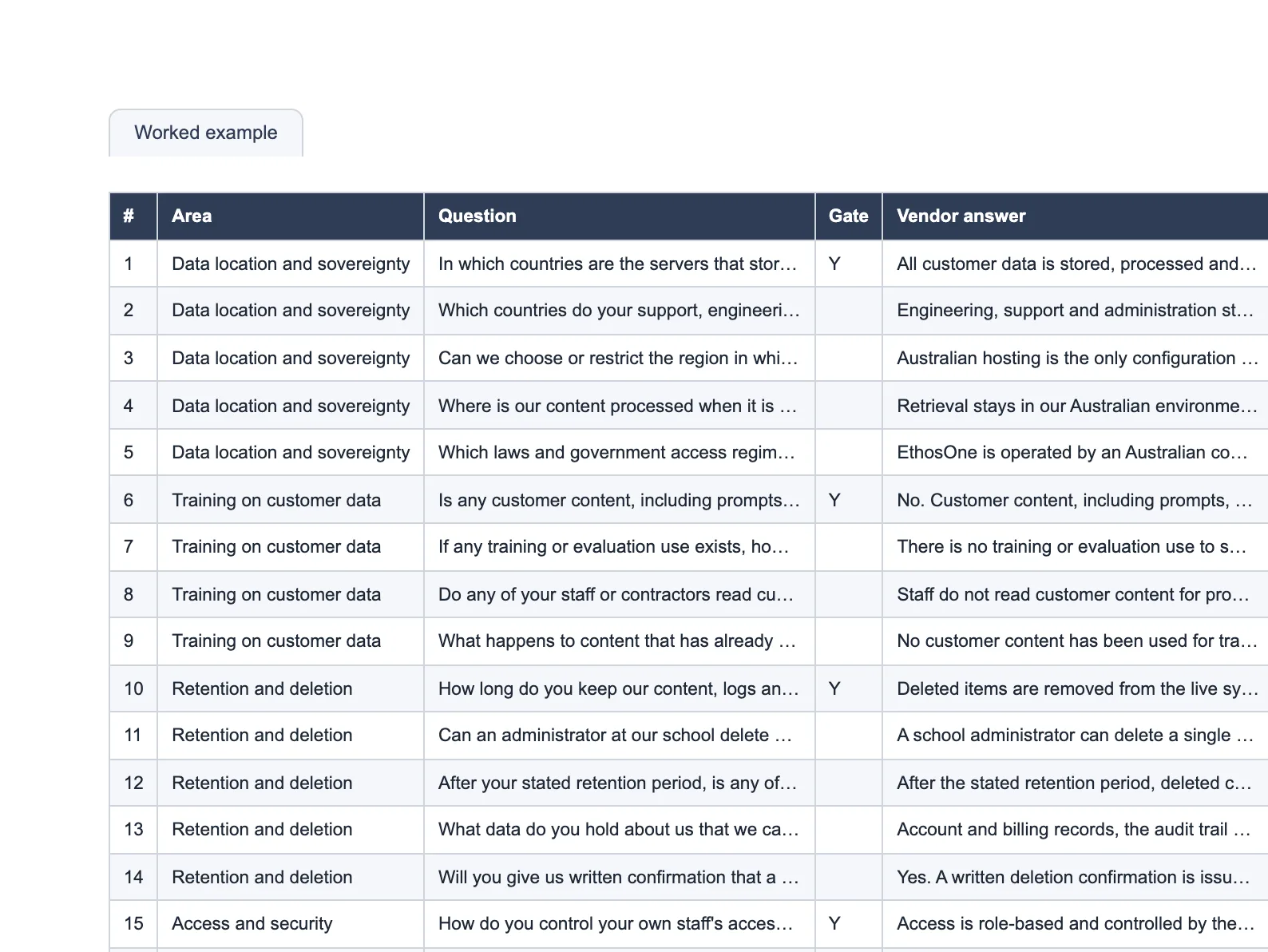The height and width of the screenshot is (952, 1268).
Task: Click question 'How do you control your own staff's'
Action: (620, 924)
